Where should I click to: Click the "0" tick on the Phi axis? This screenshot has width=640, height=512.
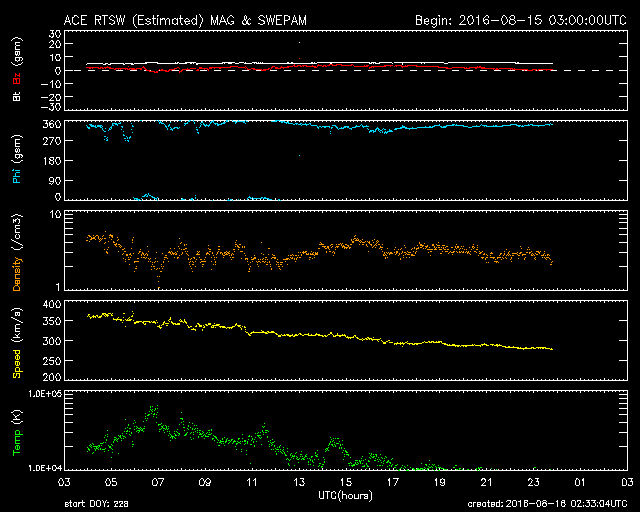click(58, 197)
